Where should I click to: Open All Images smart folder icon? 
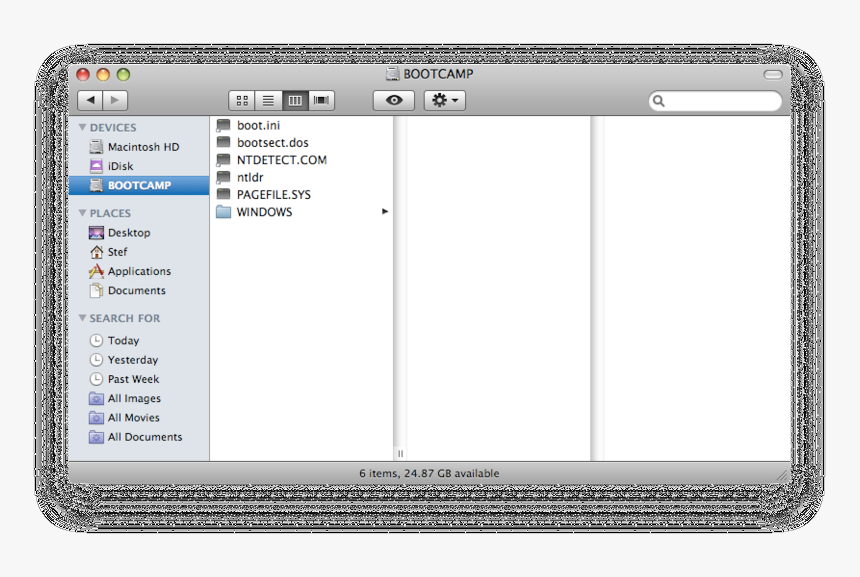click(x=96, y=398)
